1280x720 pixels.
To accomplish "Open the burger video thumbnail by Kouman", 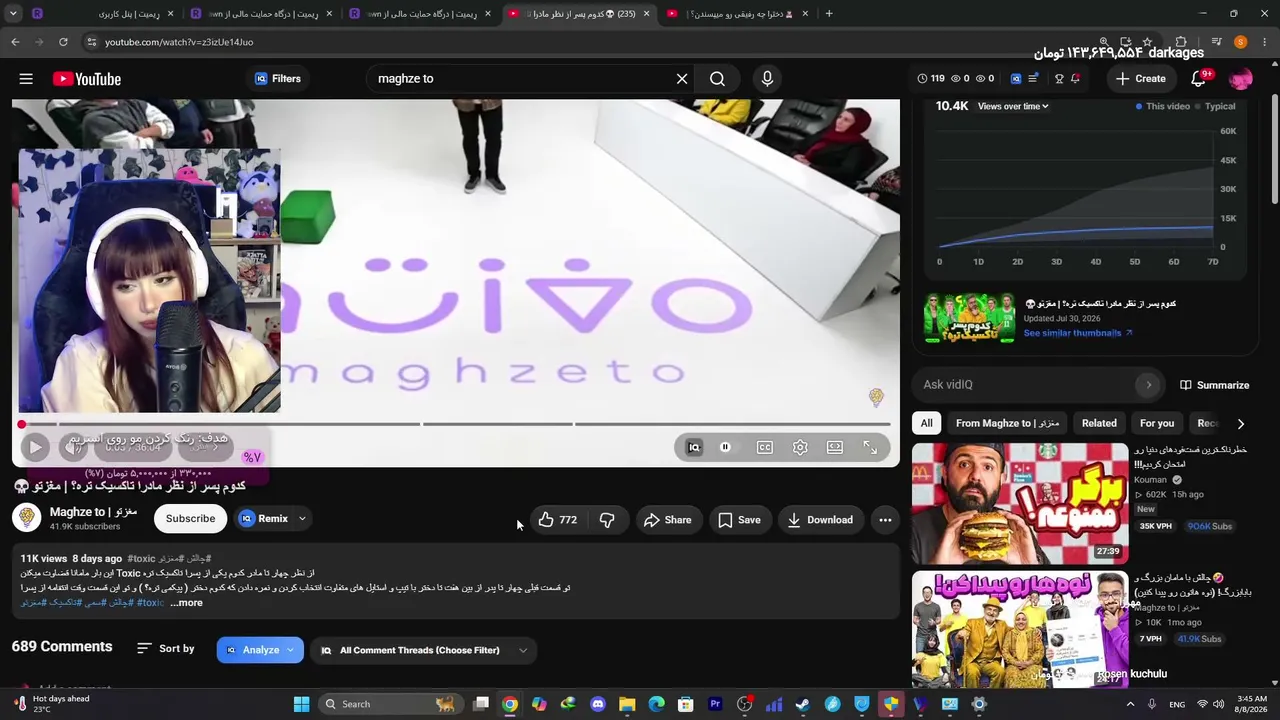I will (x=1019, y=503).
